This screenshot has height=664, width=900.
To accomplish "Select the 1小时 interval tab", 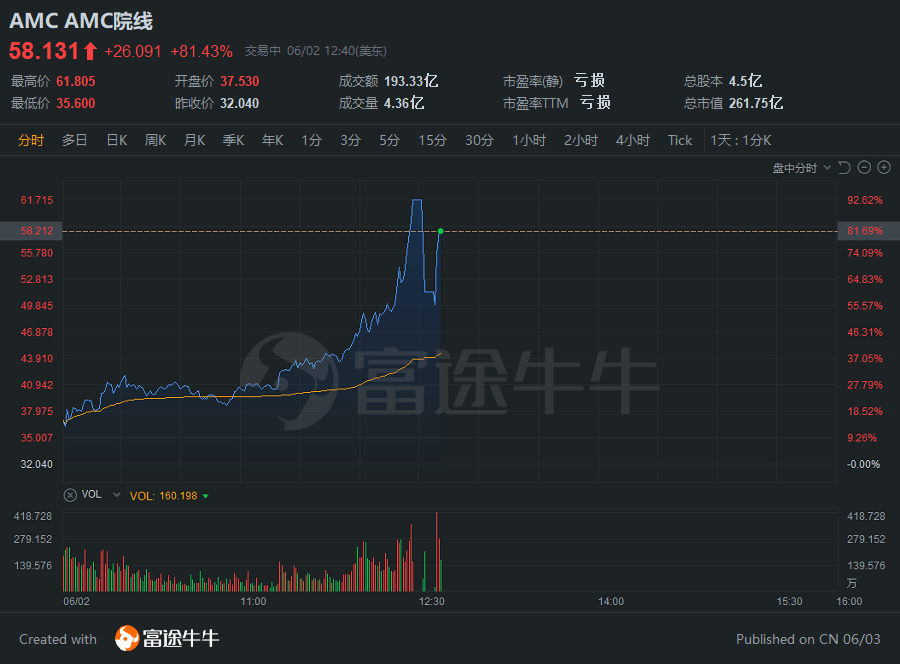I will pyautogui.click(x=529, y=141).
